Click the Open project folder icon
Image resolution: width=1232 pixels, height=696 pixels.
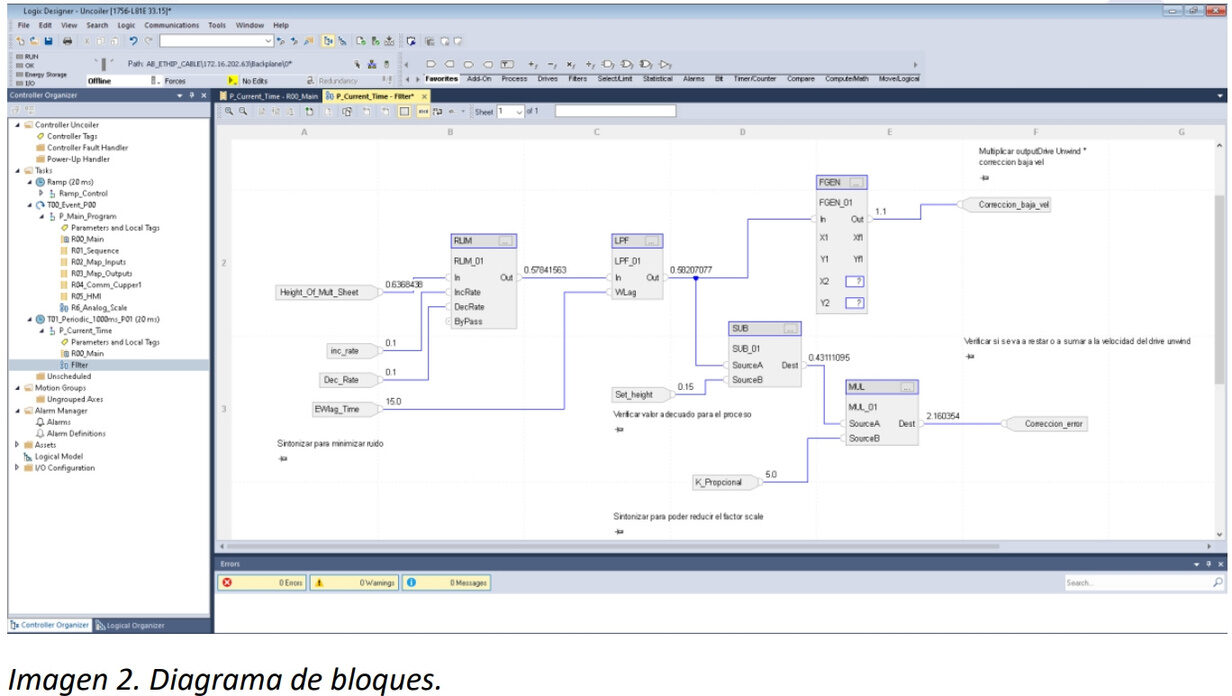coord(34,41)
